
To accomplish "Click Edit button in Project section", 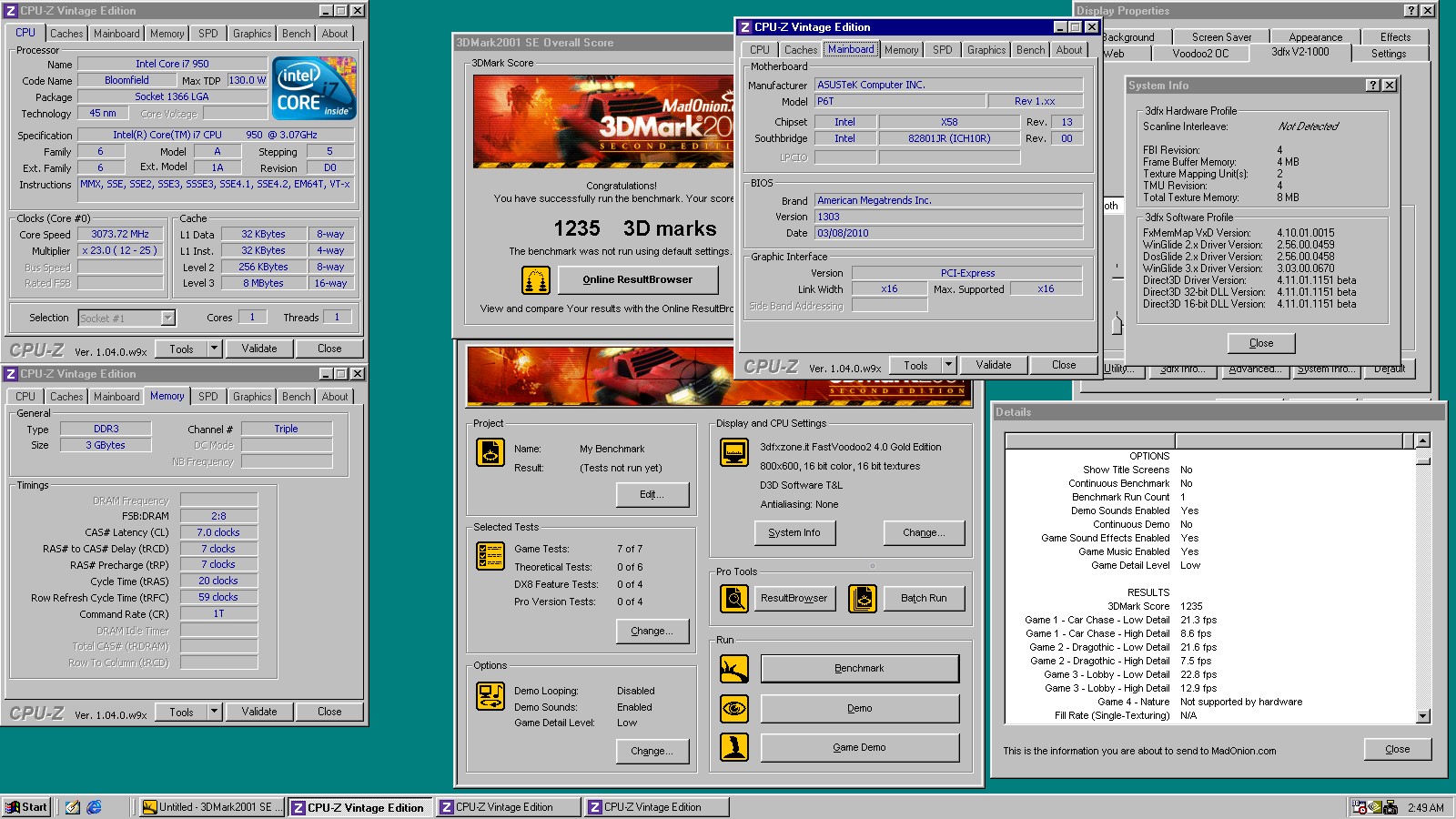I will pos(652,495).
